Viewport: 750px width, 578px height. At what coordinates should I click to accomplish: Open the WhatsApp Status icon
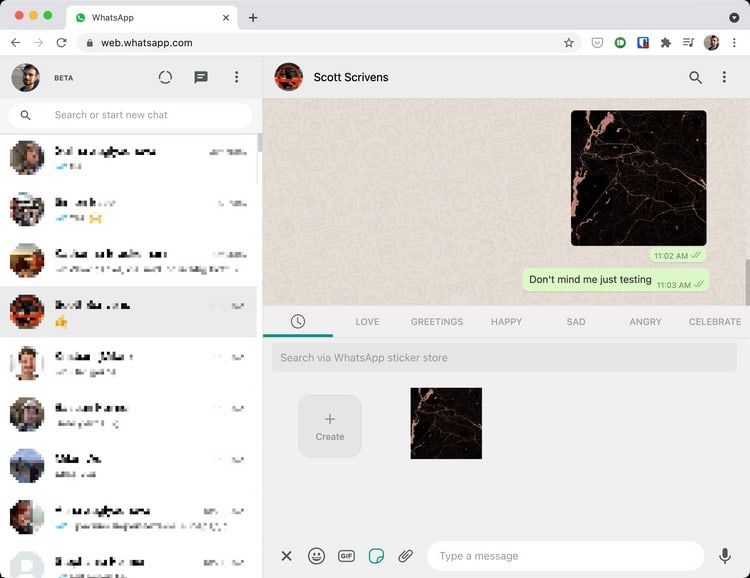point(165,77)
